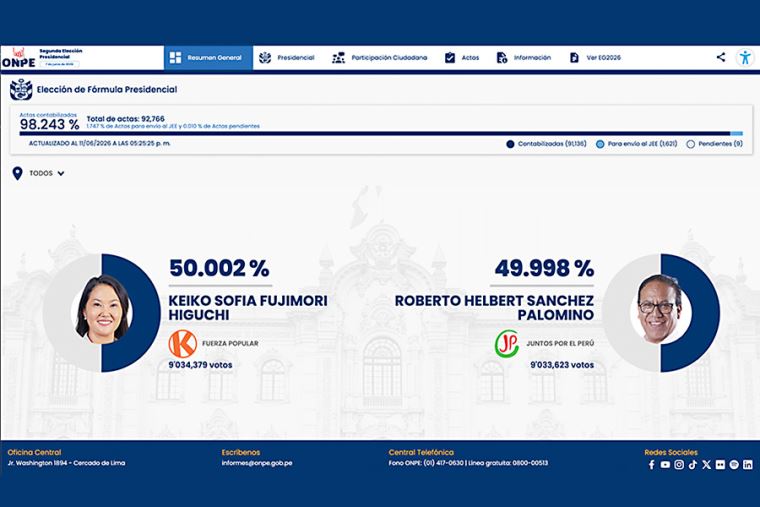Click the Para envío al JEE legend dot
The width and height of the screenshot is (760, 507).
600,144
